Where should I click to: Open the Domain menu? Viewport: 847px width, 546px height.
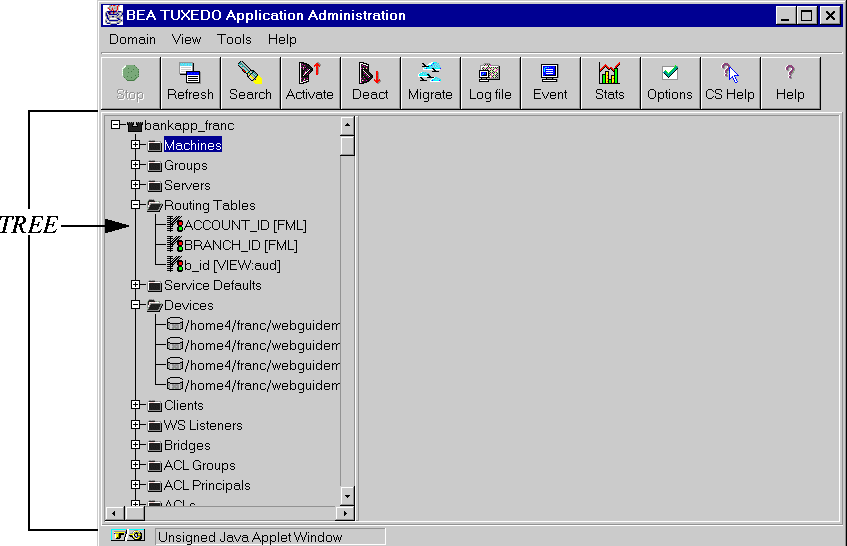[132, 39]
